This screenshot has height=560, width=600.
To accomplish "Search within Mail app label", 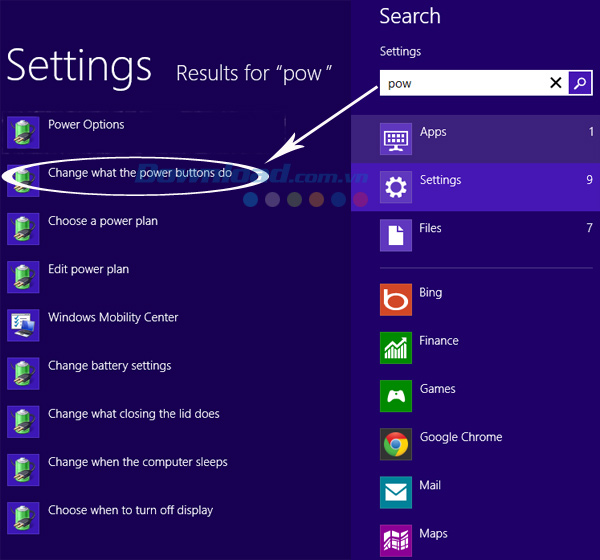I will coord(430,485).
